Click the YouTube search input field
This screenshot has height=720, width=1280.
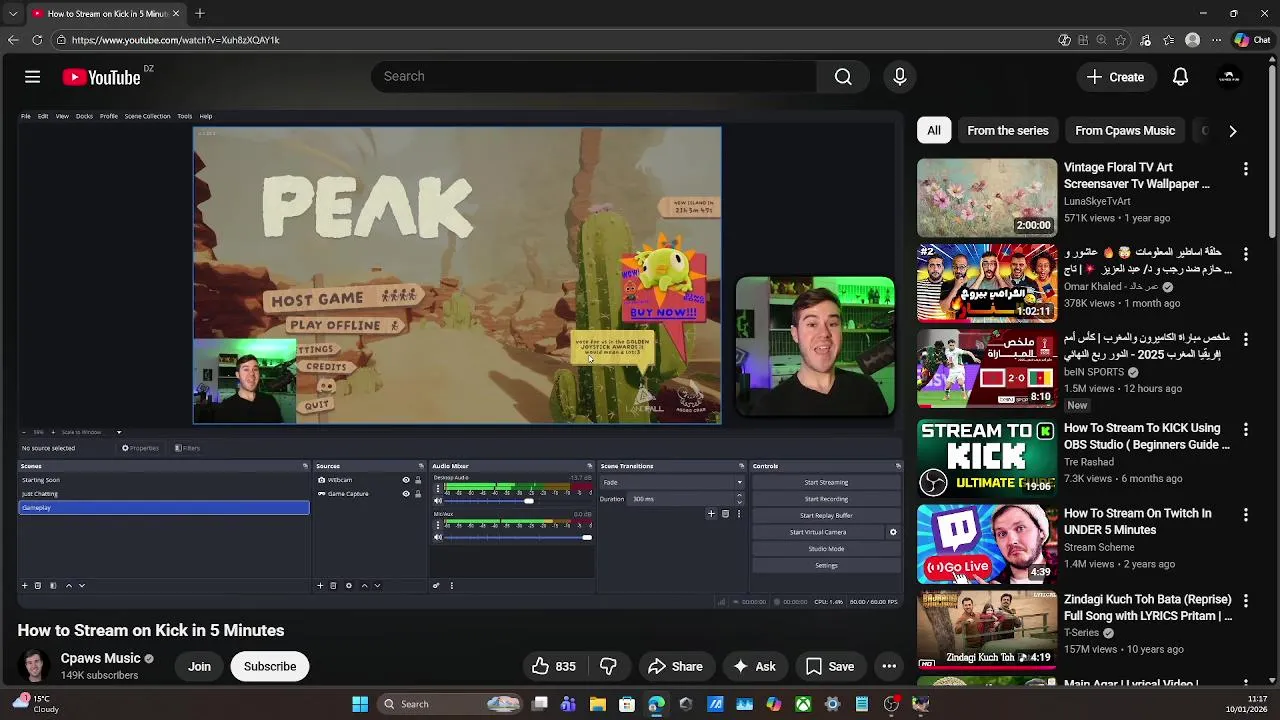[x=594, y=77]
